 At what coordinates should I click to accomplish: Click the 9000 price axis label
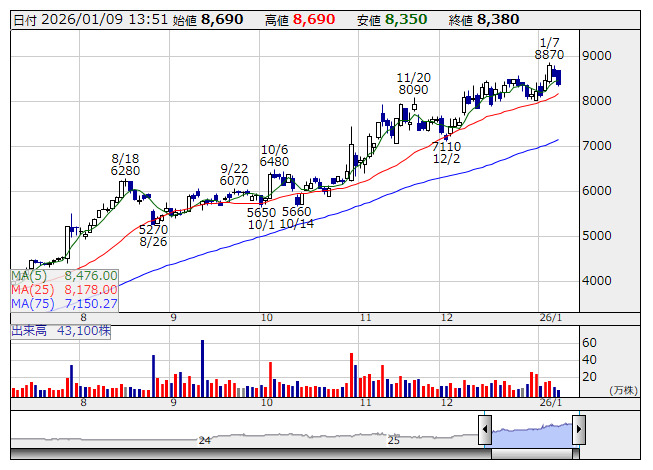597,56
